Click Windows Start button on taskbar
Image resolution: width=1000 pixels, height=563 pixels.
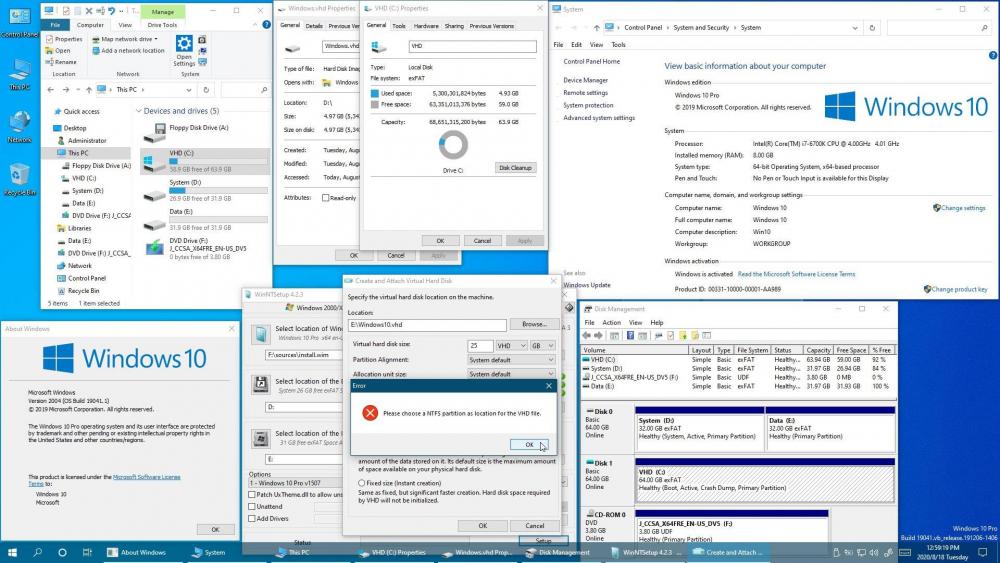tap(12, 552)
